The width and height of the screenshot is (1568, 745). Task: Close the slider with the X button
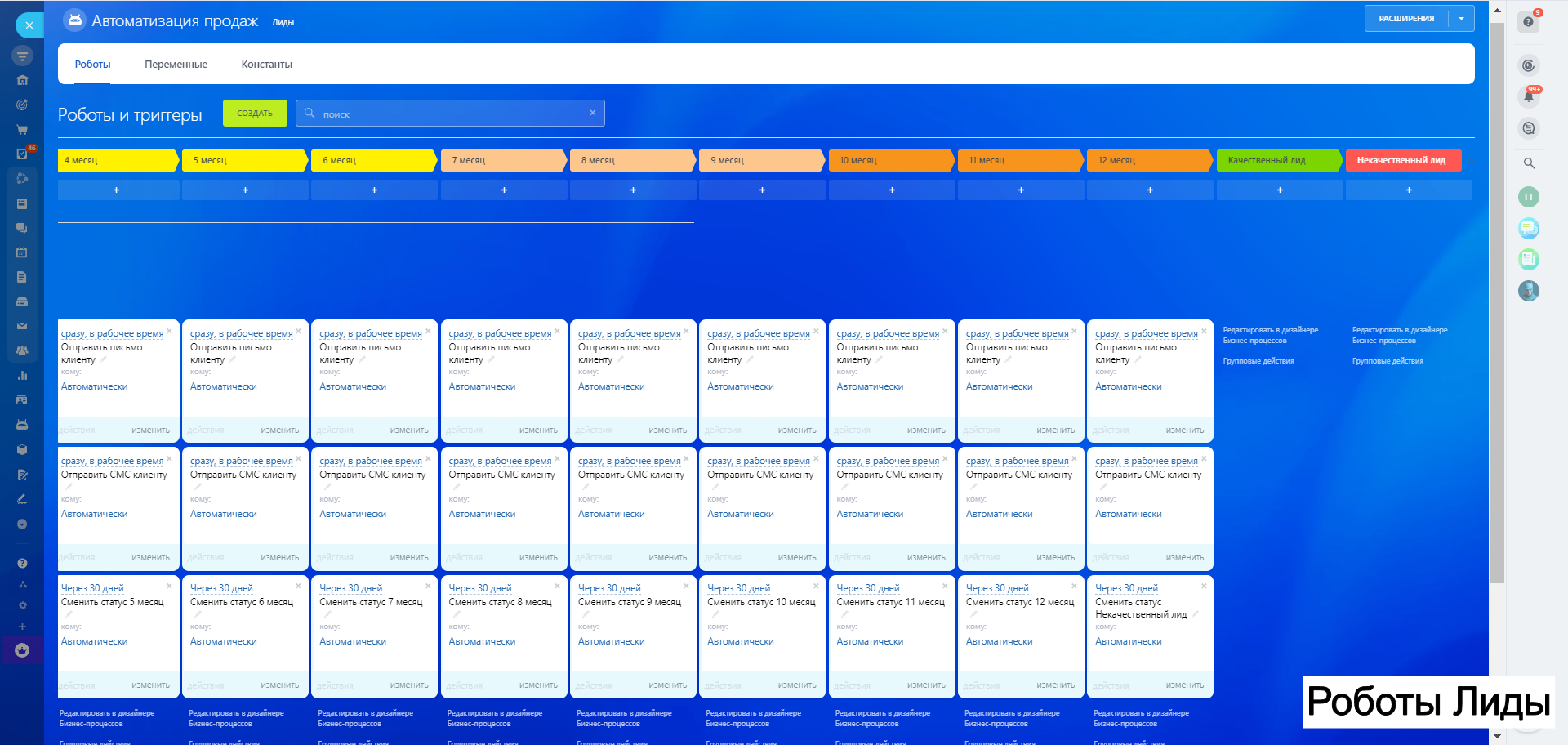[x=29, y=25]
